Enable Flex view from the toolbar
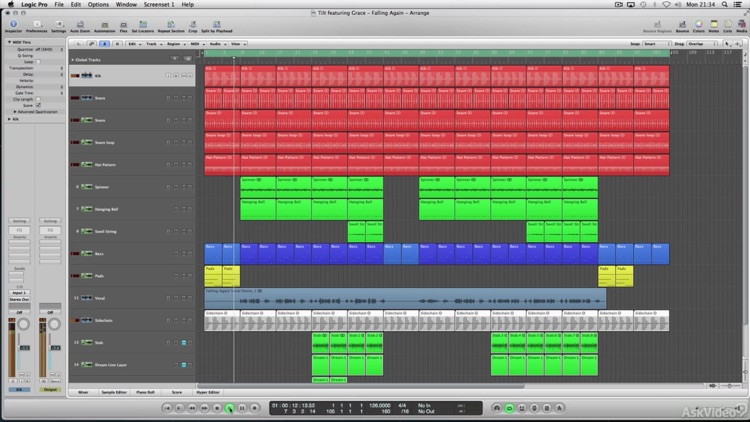Screen dimensions: 750x422 [123, 26]
